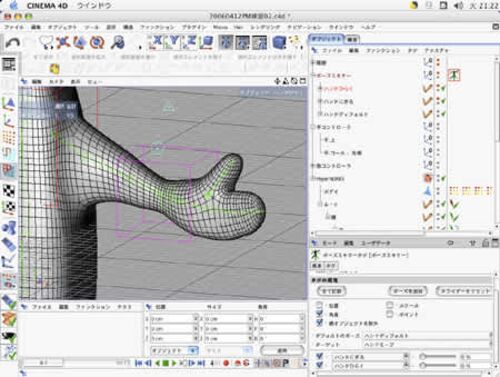This screenshot has width=500, height=377.
Task: Toggle the Y axis lock icon
Action: 174,42
